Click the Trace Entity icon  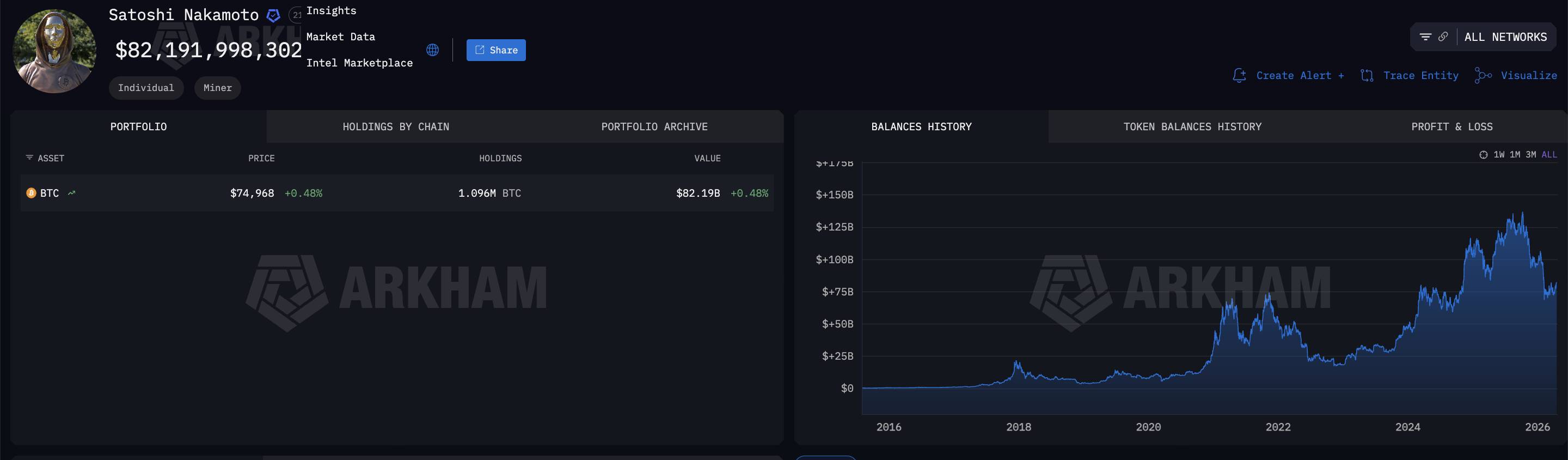click(1367, 76)
